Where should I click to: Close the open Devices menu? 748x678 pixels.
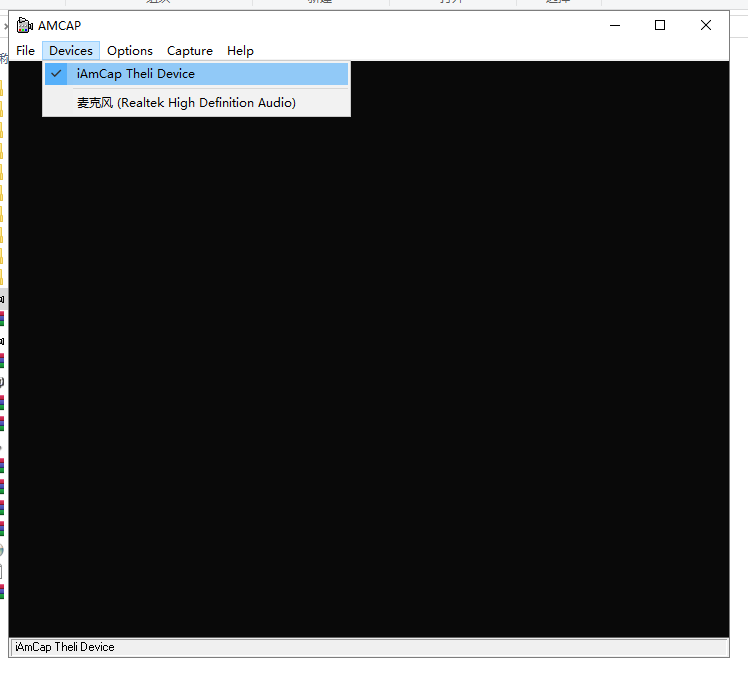[x=71, y=51]
